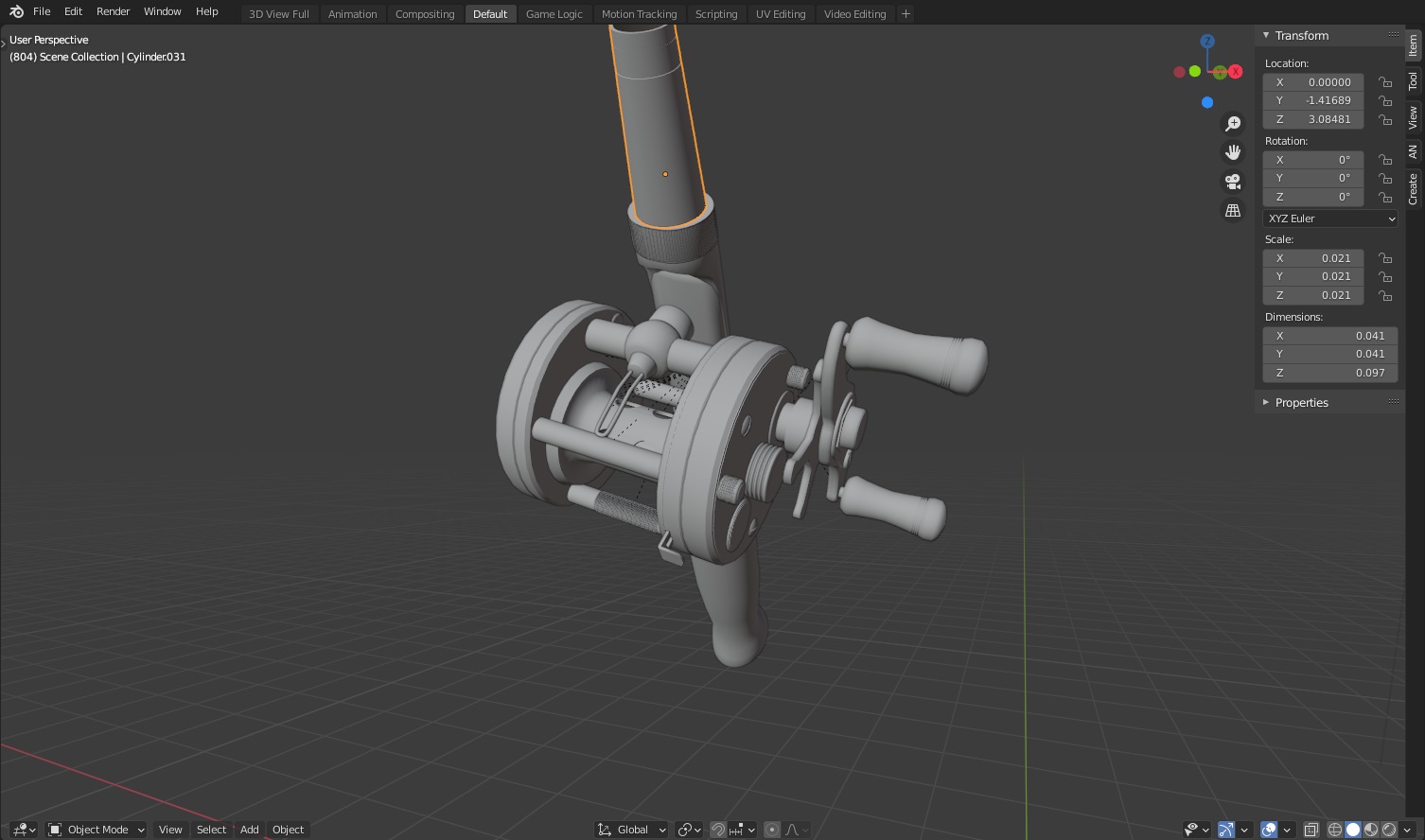Click the Add menu in viewport header

(x=249, y=830)
